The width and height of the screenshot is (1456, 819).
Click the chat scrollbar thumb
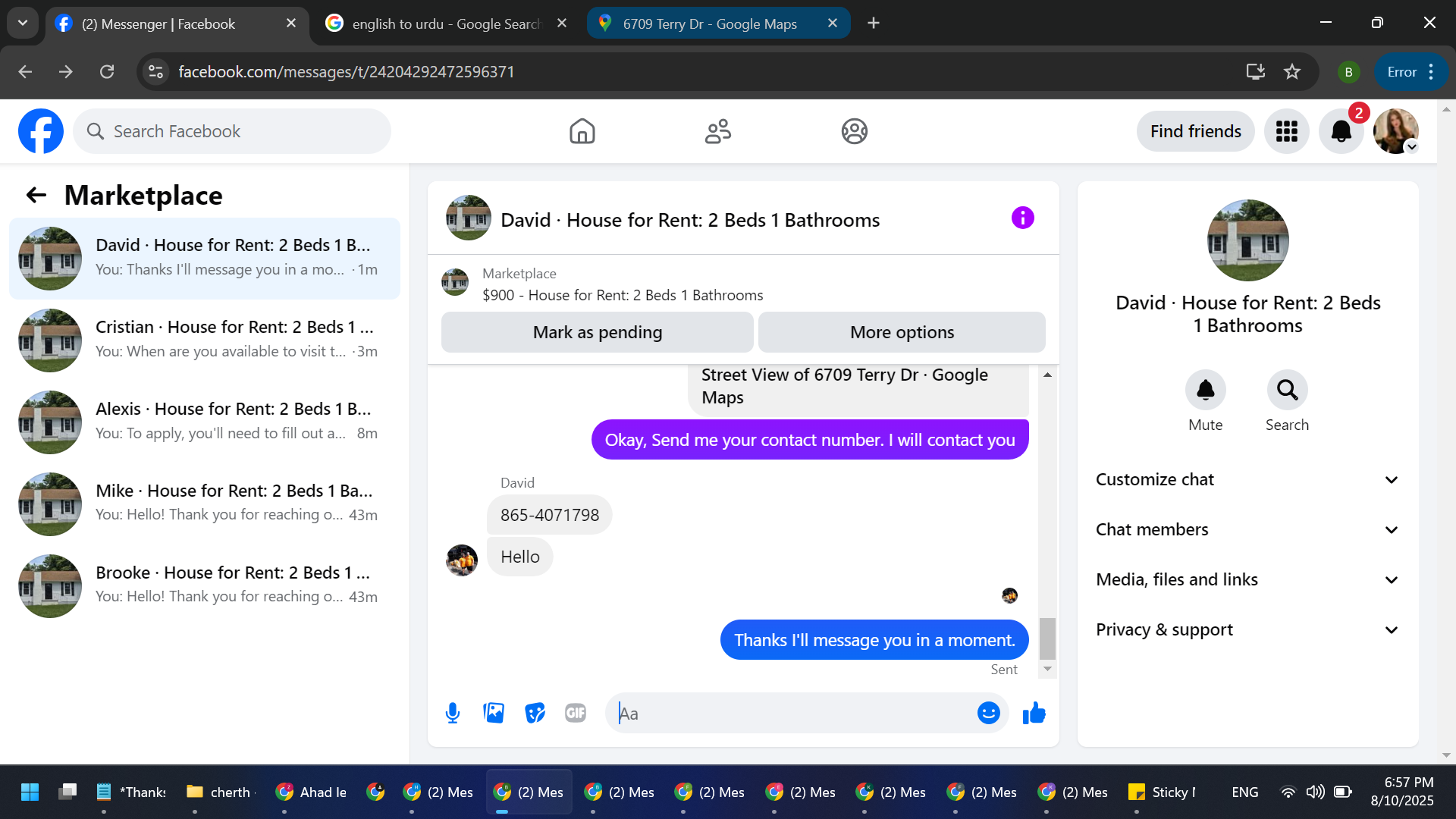pyautogui.click(x=1047, y=639)
